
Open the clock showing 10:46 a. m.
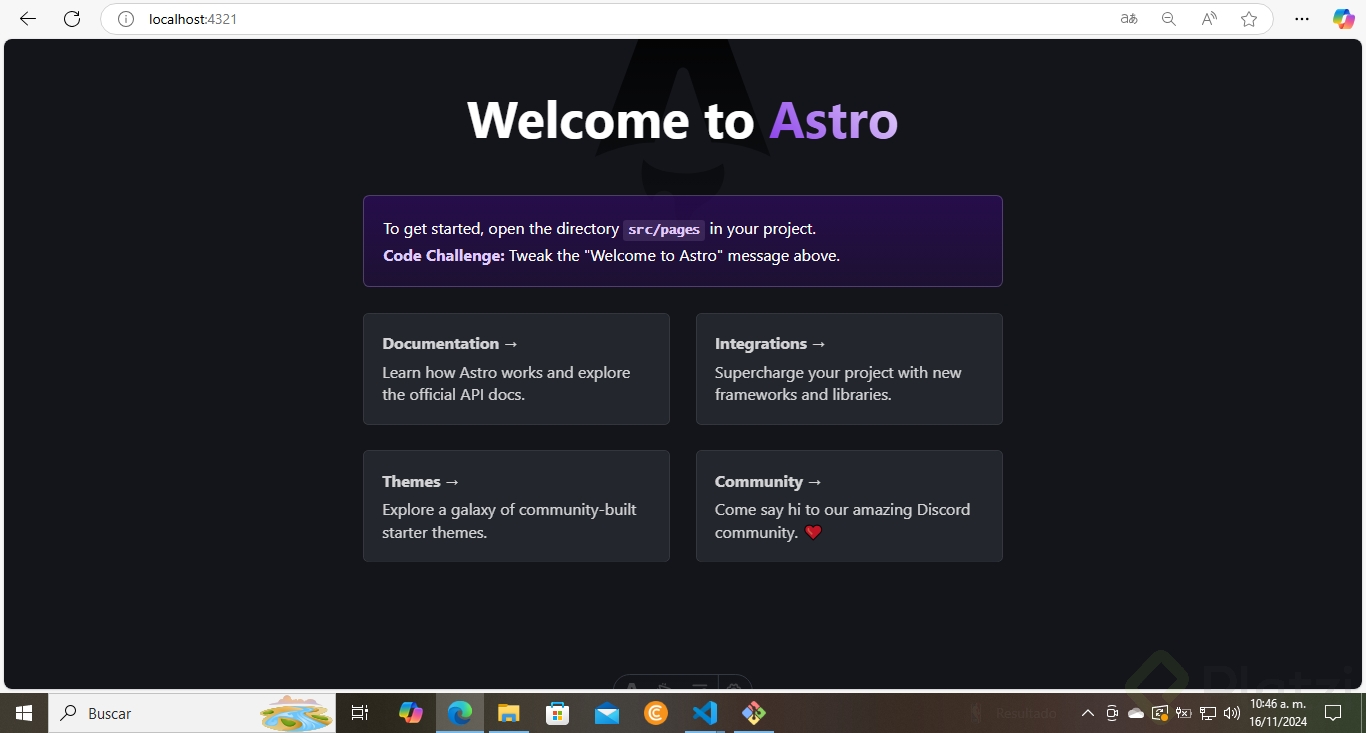coord(1278,713)
